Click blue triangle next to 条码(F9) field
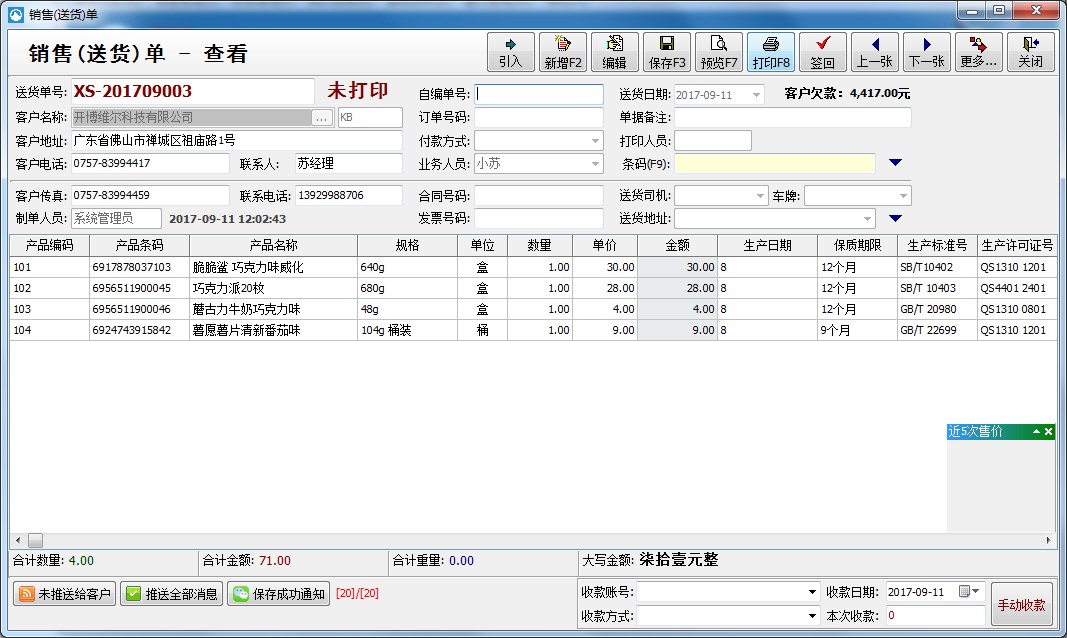The height and width of the screenshot is (638, 1067). pyautogui.click(x=896, y=163)
